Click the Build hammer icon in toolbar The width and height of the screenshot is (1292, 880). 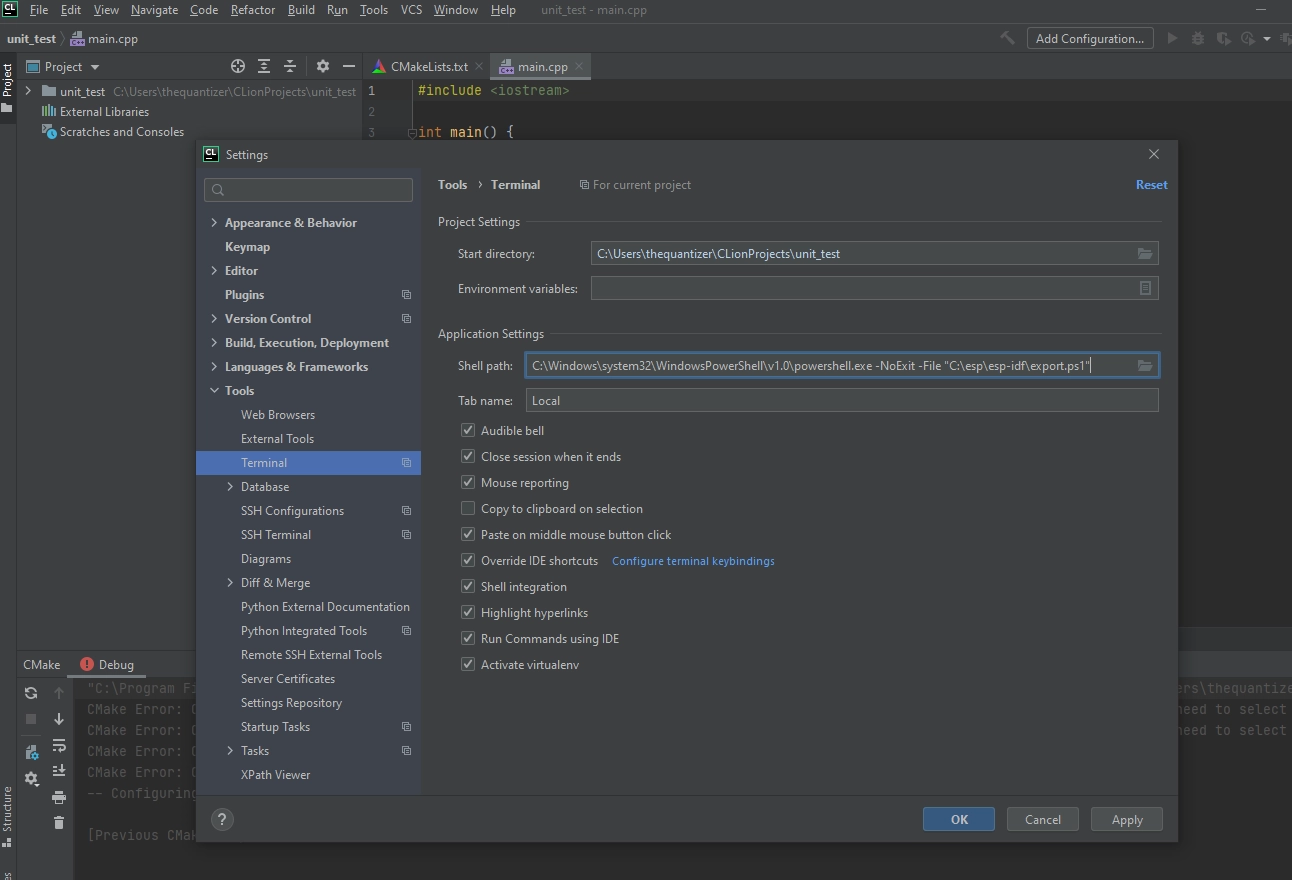click(x=1007, y=38)
